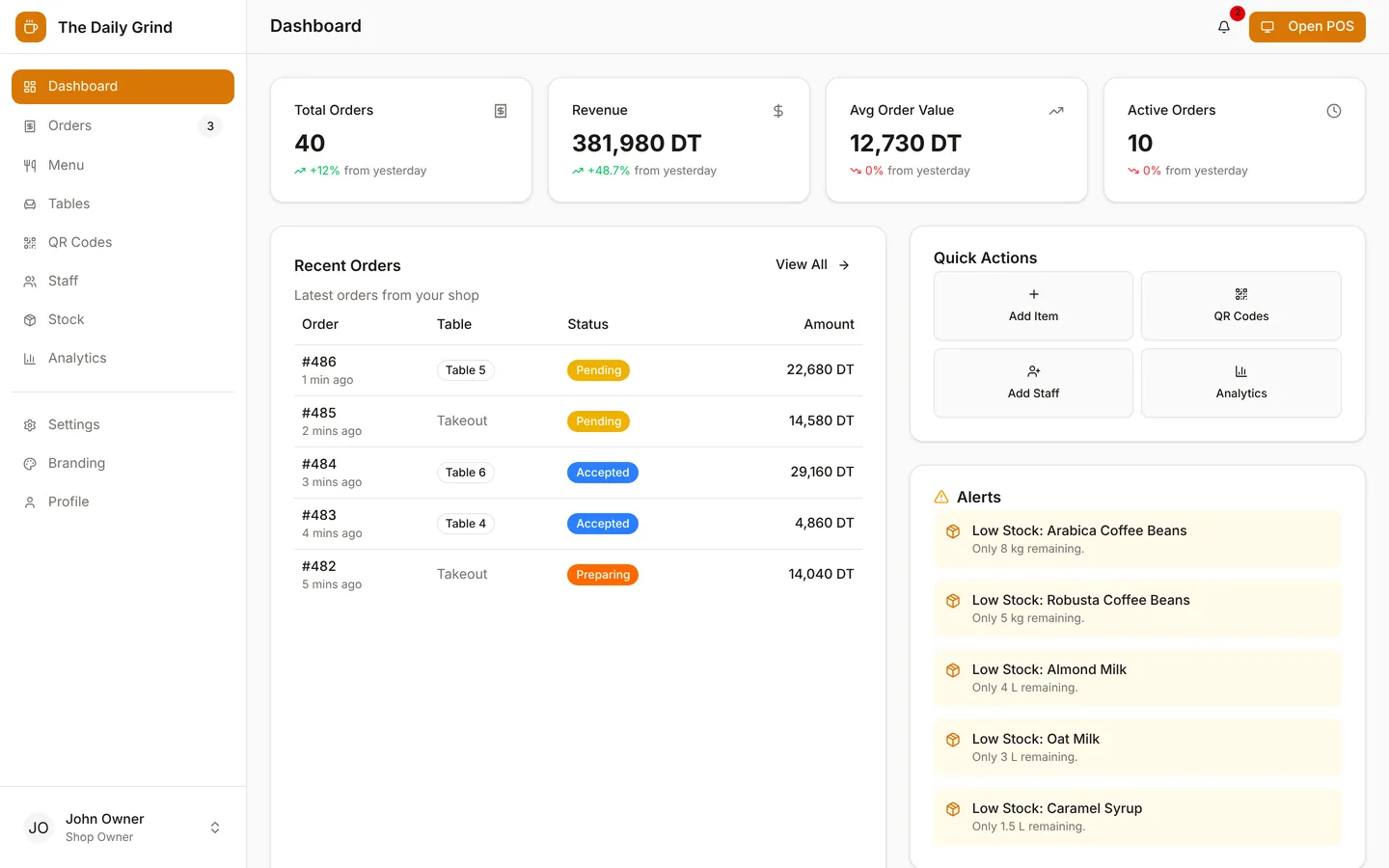Open the notifications bell
The height and width of the screenshot is (868, 1389).
[1224, 27]
